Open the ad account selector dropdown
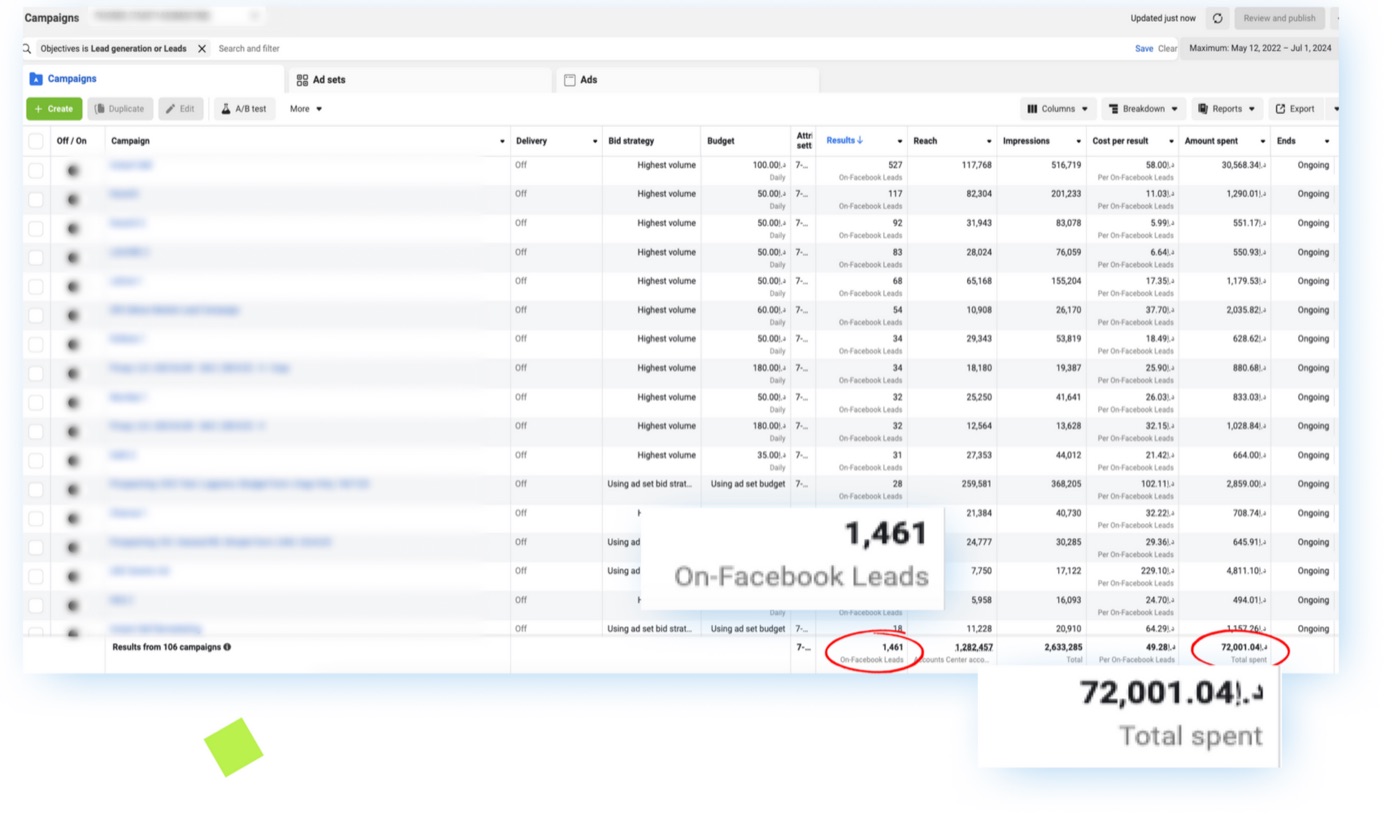This screenshot has width=1400, height=820. click(176, 16)
